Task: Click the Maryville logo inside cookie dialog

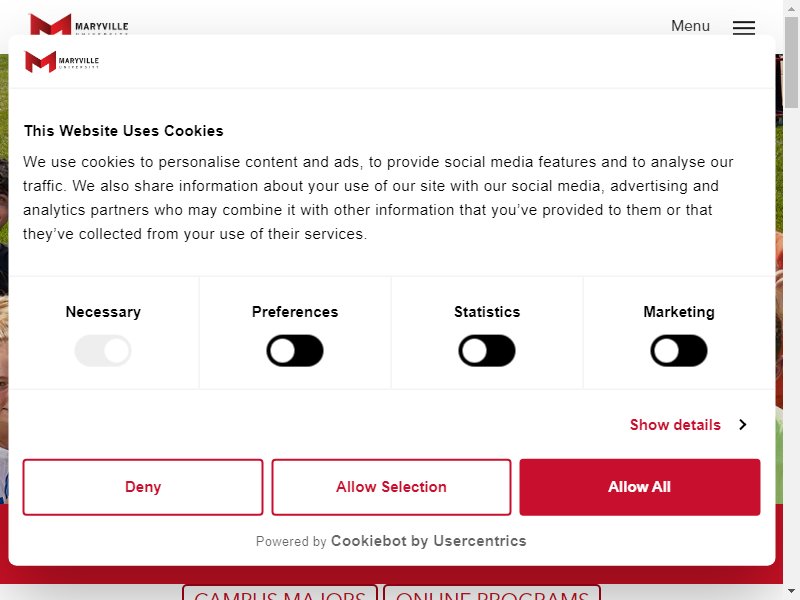Action: pos(62,62)
